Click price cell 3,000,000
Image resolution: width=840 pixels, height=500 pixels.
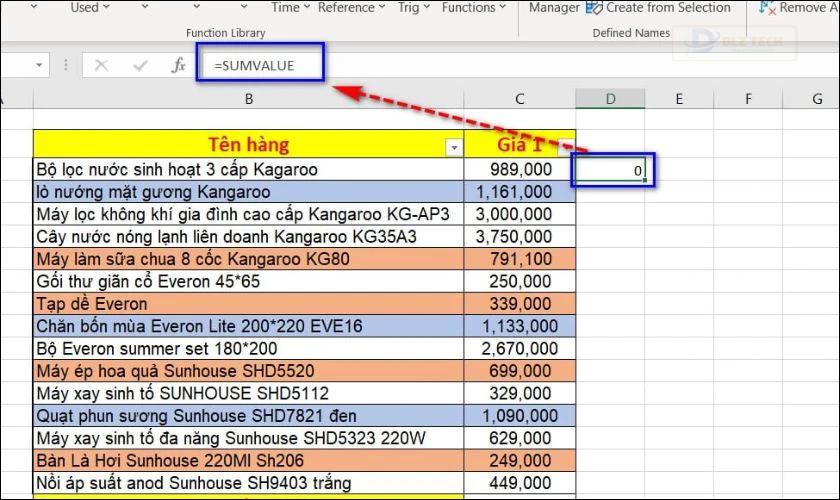[x=520, y=214]
